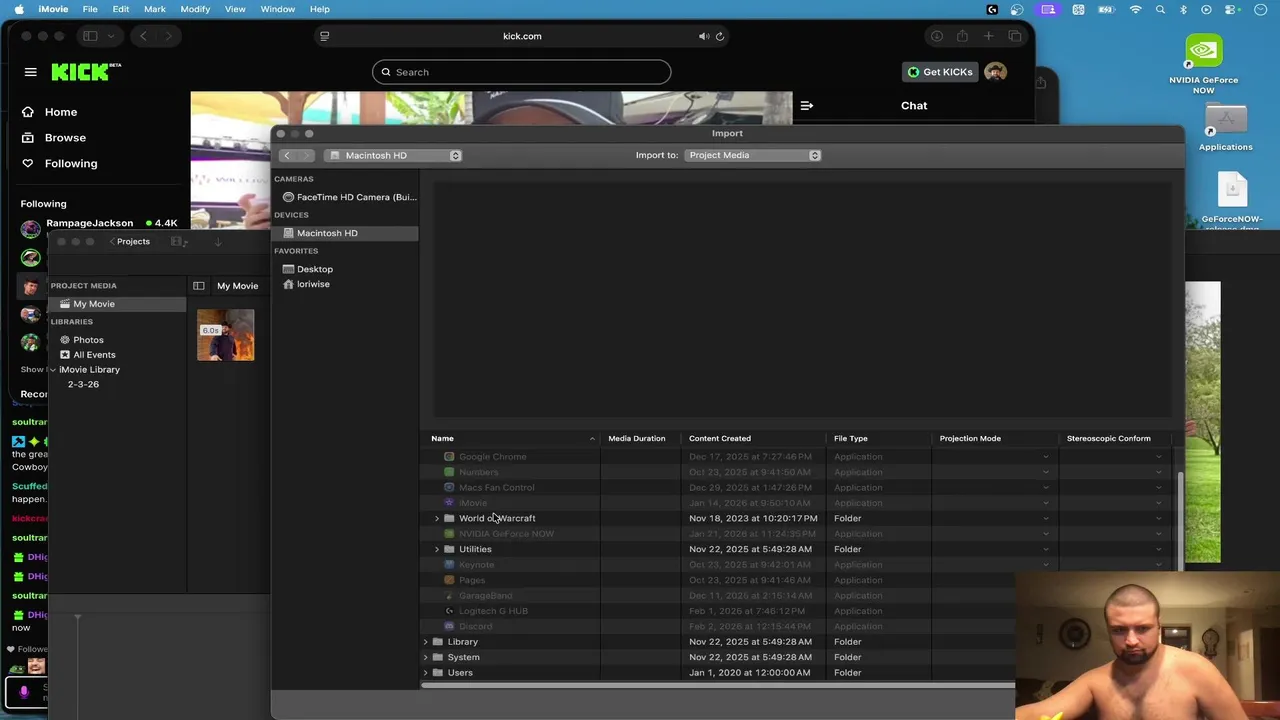Expand the Library folder row
This screenshot has width=1280, height=720.
[x=425, y=642]
